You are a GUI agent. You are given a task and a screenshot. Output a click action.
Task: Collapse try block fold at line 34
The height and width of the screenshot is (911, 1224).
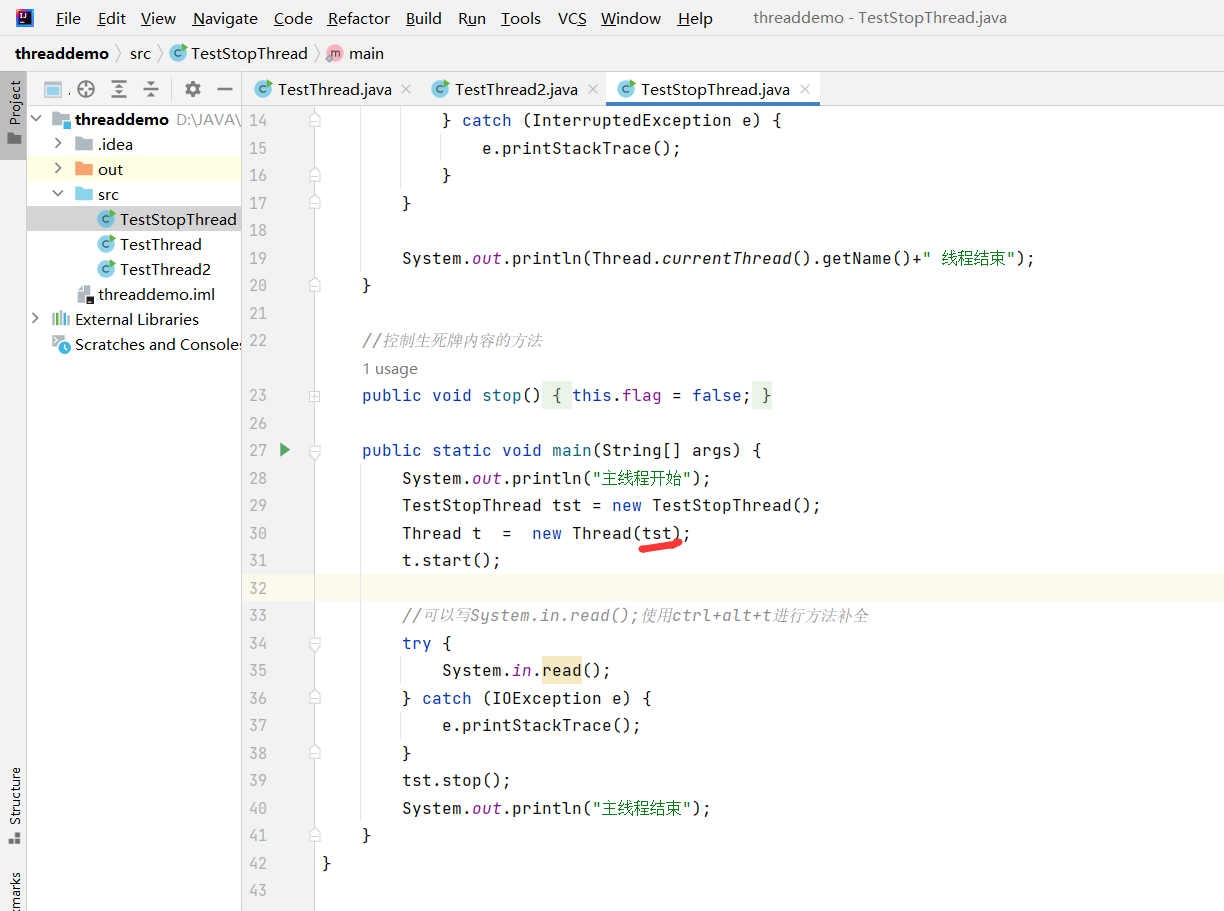(x=315, y=644)
